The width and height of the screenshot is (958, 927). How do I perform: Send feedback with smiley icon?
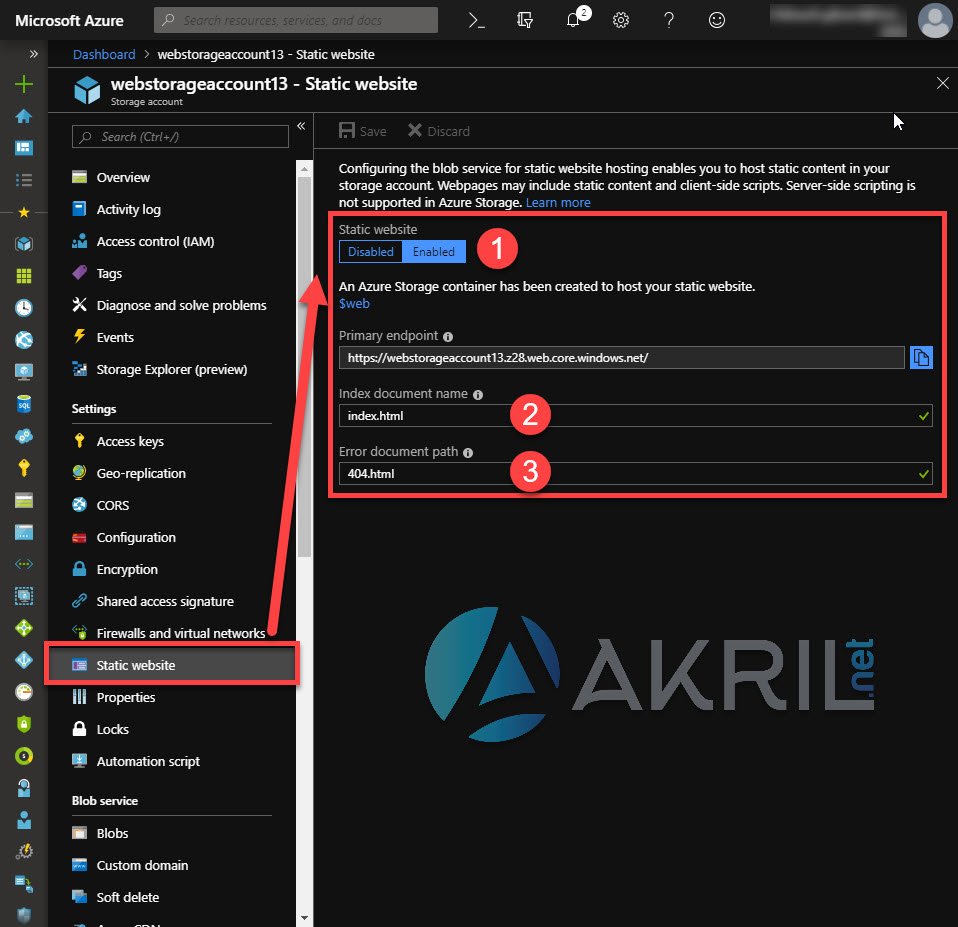coord(717,20)
